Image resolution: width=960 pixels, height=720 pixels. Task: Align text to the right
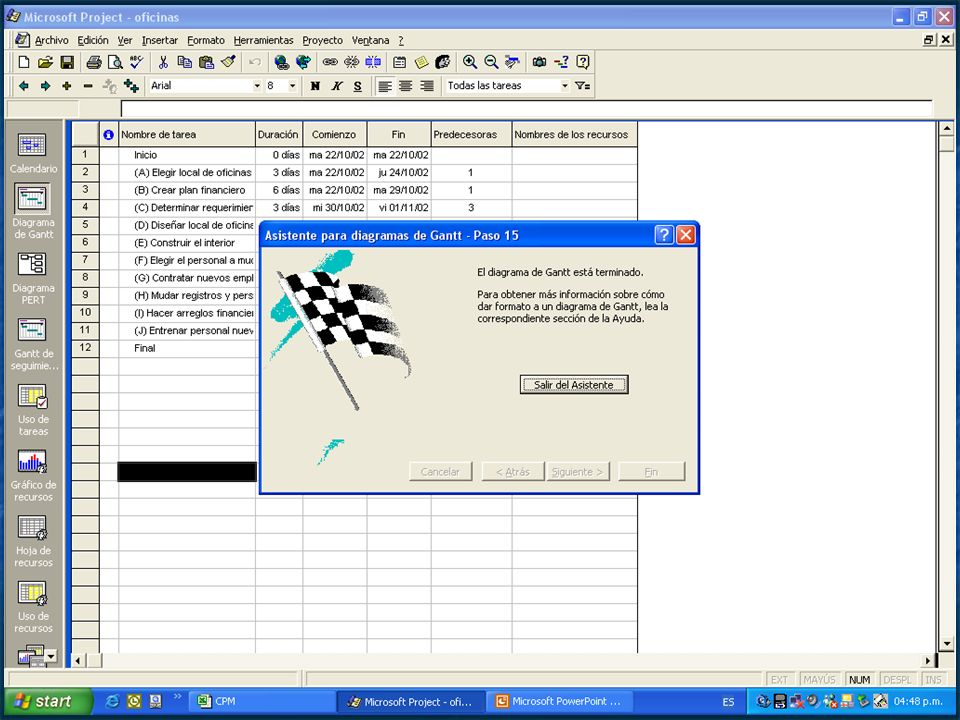pos(427,86)
